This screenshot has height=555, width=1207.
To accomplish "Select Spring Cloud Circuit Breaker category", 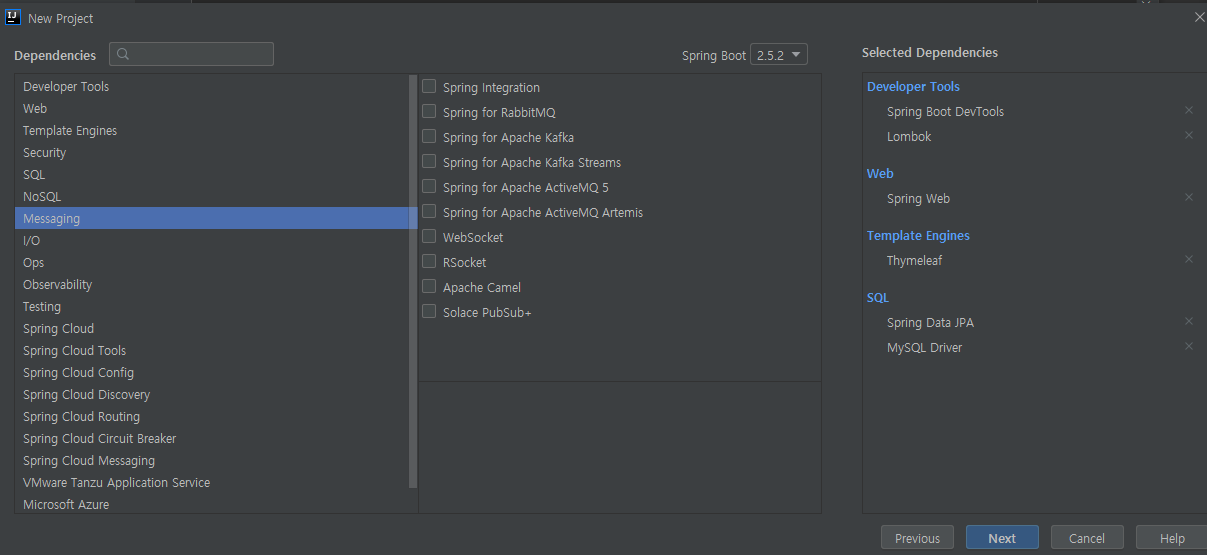I will tap(212, 439).
